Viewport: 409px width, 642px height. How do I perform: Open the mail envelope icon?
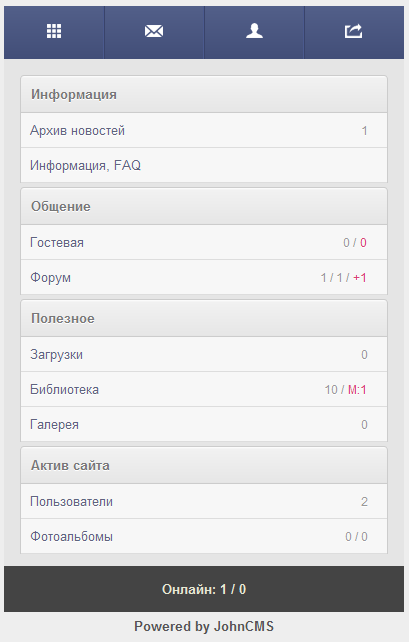(154, 31)
